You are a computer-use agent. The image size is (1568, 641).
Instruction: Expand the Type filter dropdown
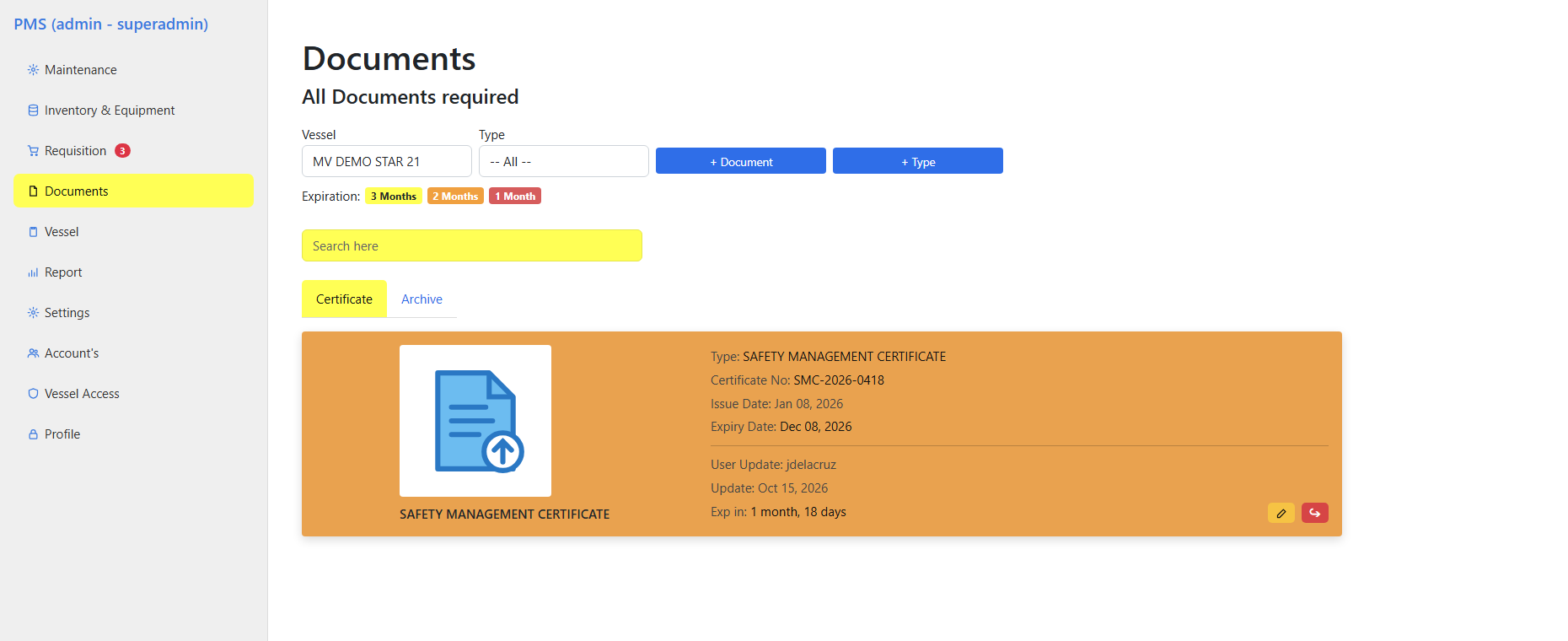(x=564, y=161)
